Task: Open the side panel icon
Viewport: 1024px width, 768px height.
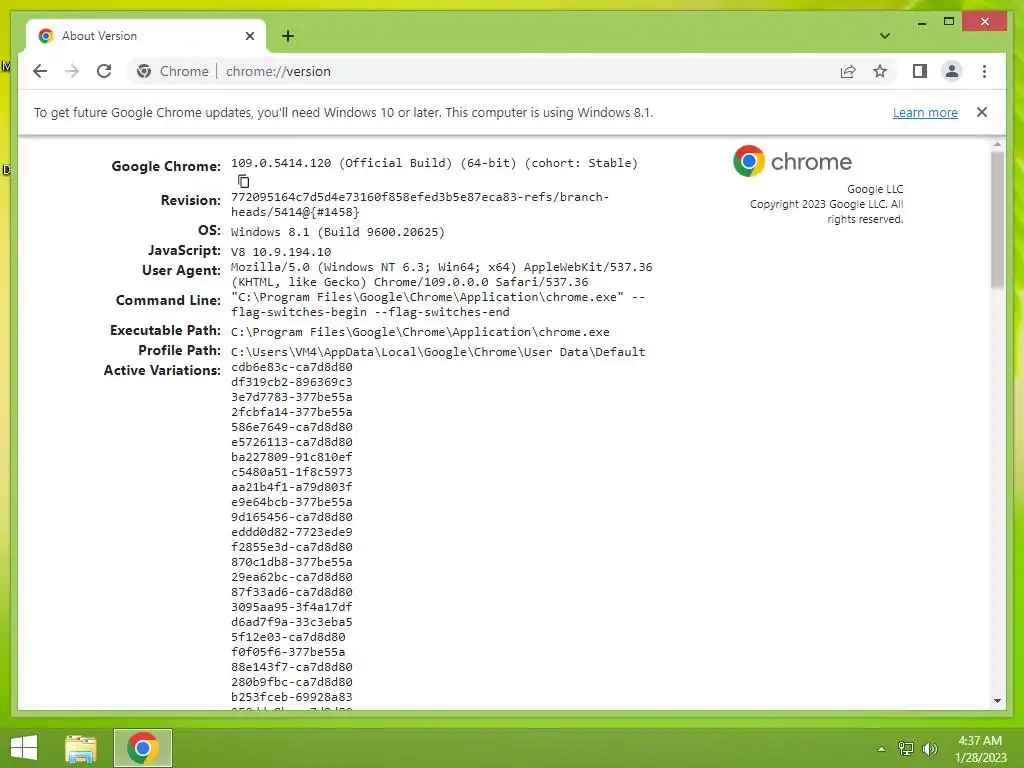Action: pos(920,71)
